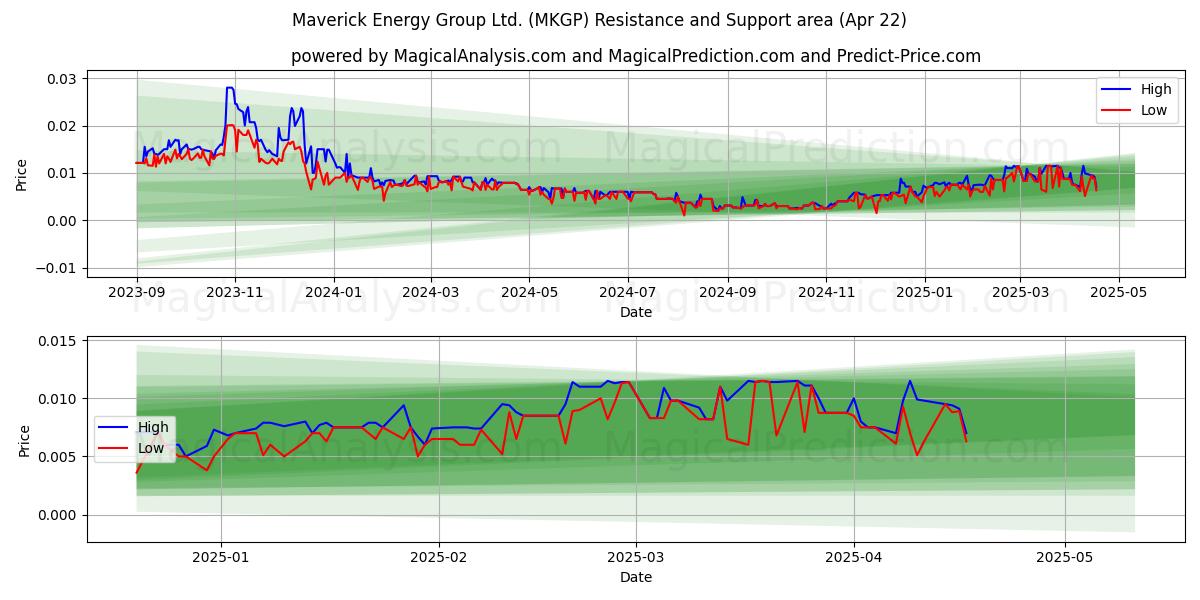Viewport: 1200px width, 600px height.
Task: Click the 2024-03 tick label on the top axis
Action: (430, 294)
